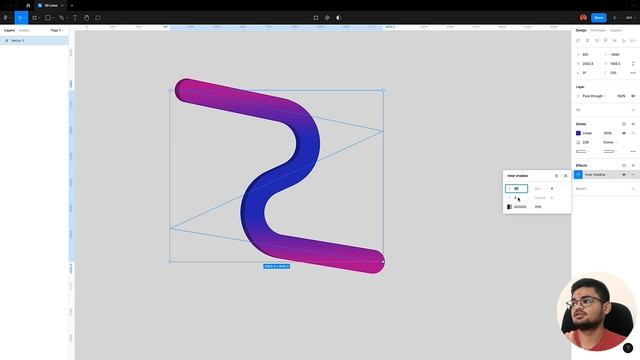Click the Edit object icon in toolbar
Image resolution: width=640 pixels, height=360 pixels.
[x=316, y=18]
